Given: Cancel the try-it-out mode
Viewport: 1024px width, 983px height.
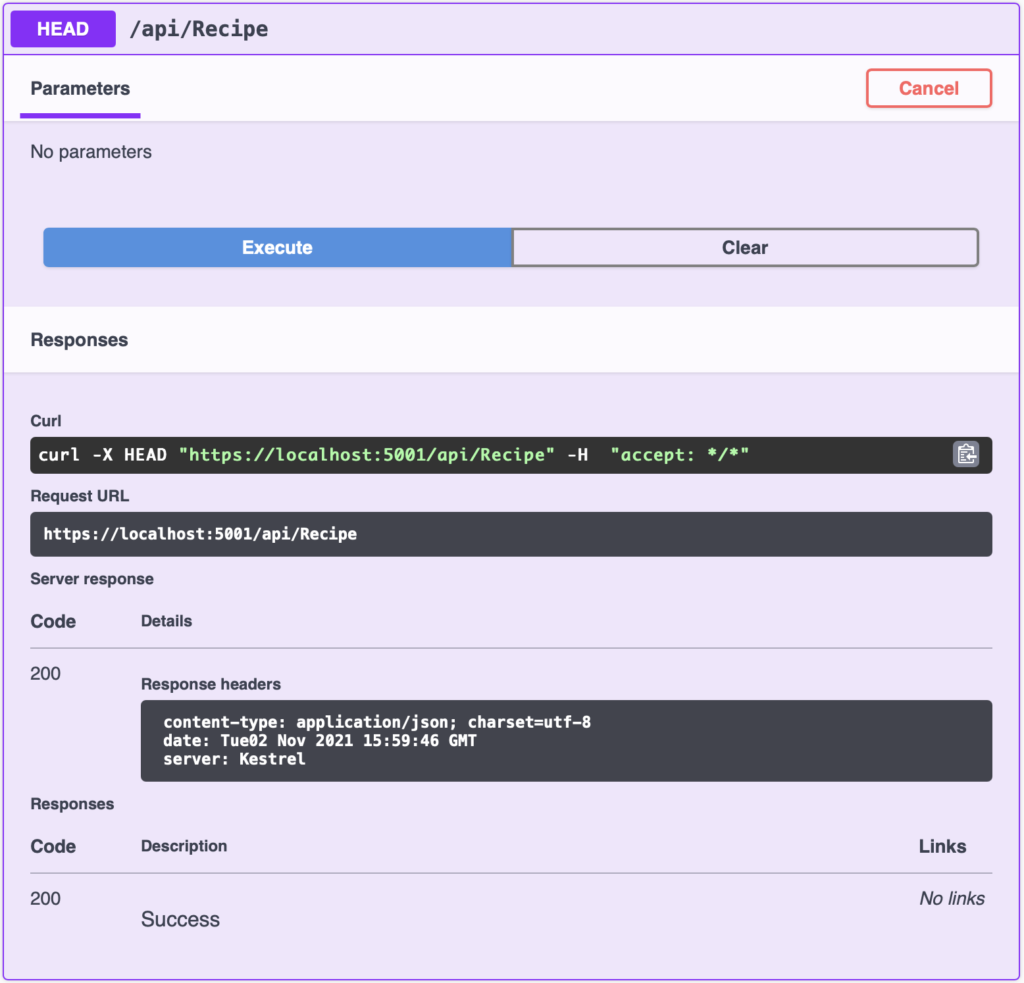Looking at the screenshot, I should click(928, 88).
